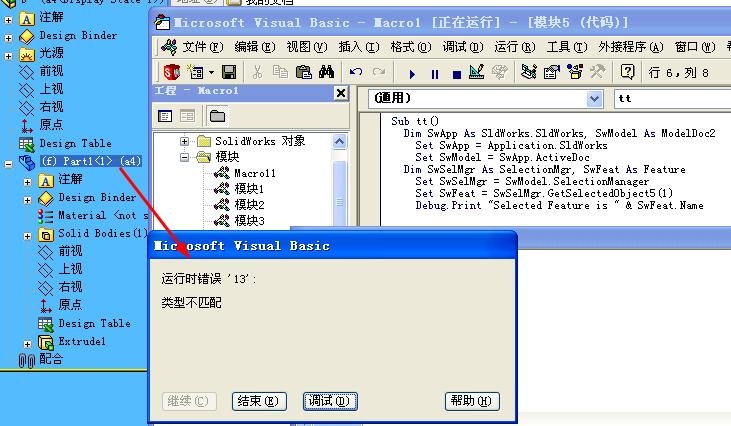Toggle Folders icon in the project pane

point(217,116)
